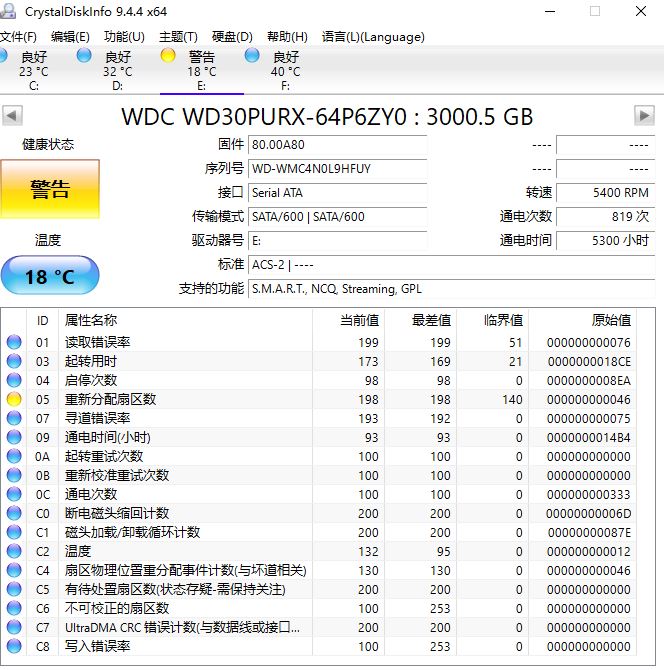Click threshold value 140 in row 05
This screenshot has width=664, height=670.
tap(512, 400)
